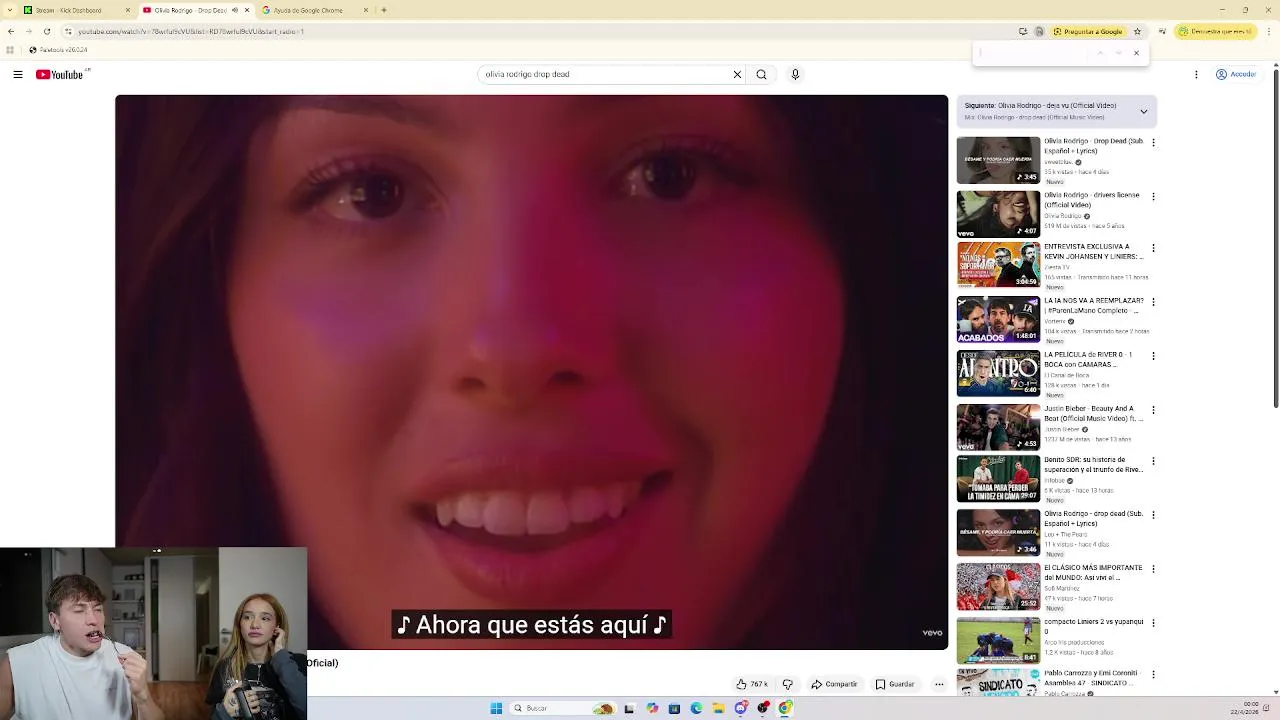Click the Guardar save button
The image size is (1280, 720).
[895, 684]
